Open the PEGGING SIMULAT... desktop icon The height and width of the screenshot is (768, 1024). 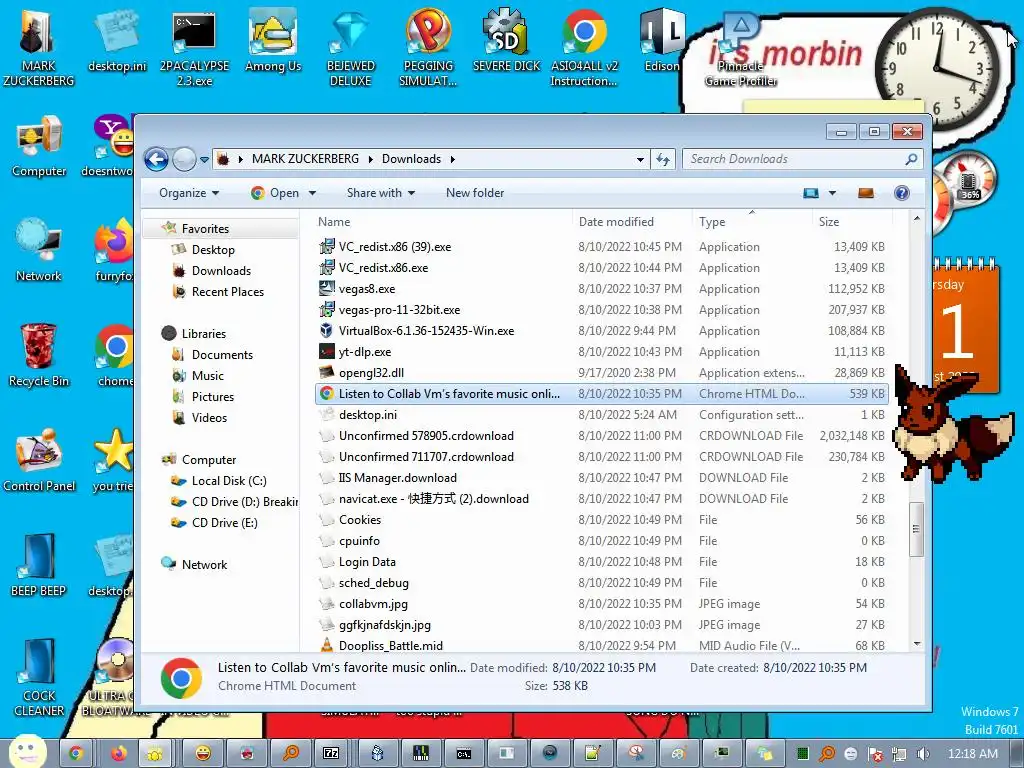428,46
